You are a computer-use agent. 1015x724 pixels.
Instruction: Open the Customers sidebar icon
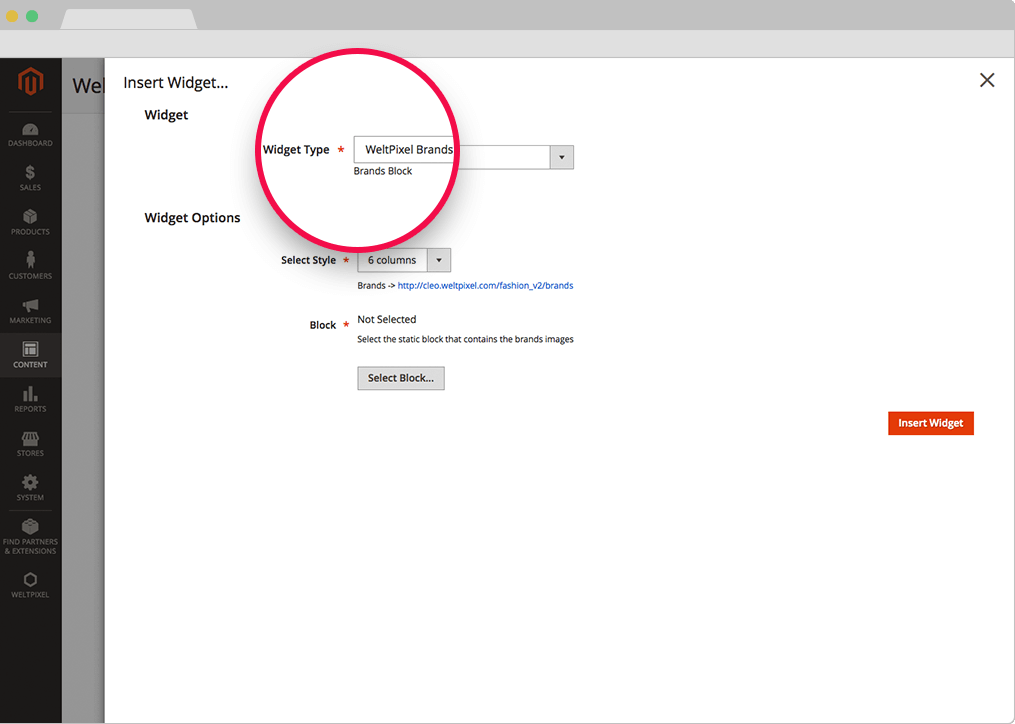coord(30,267)
